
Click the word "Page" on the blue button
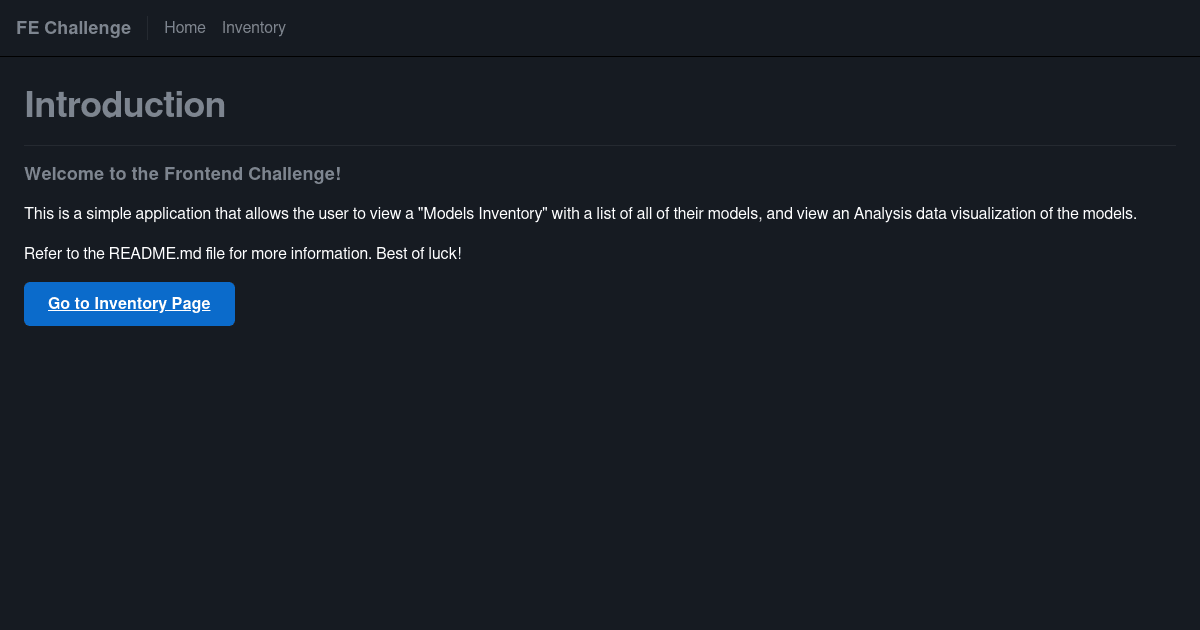pos(190,304)
